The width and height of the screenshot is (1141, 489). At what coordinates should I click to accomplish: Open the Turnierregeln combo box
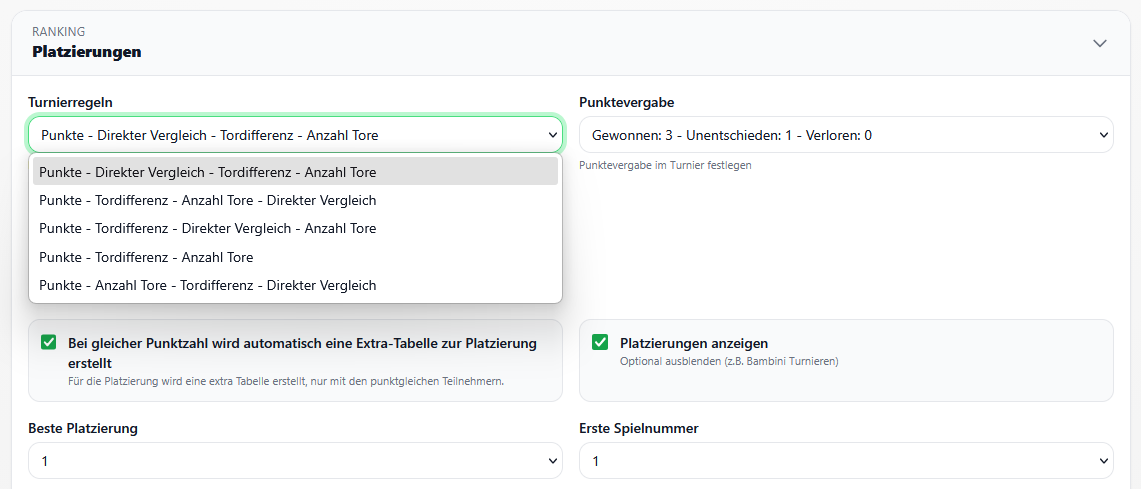click(295, 135)
